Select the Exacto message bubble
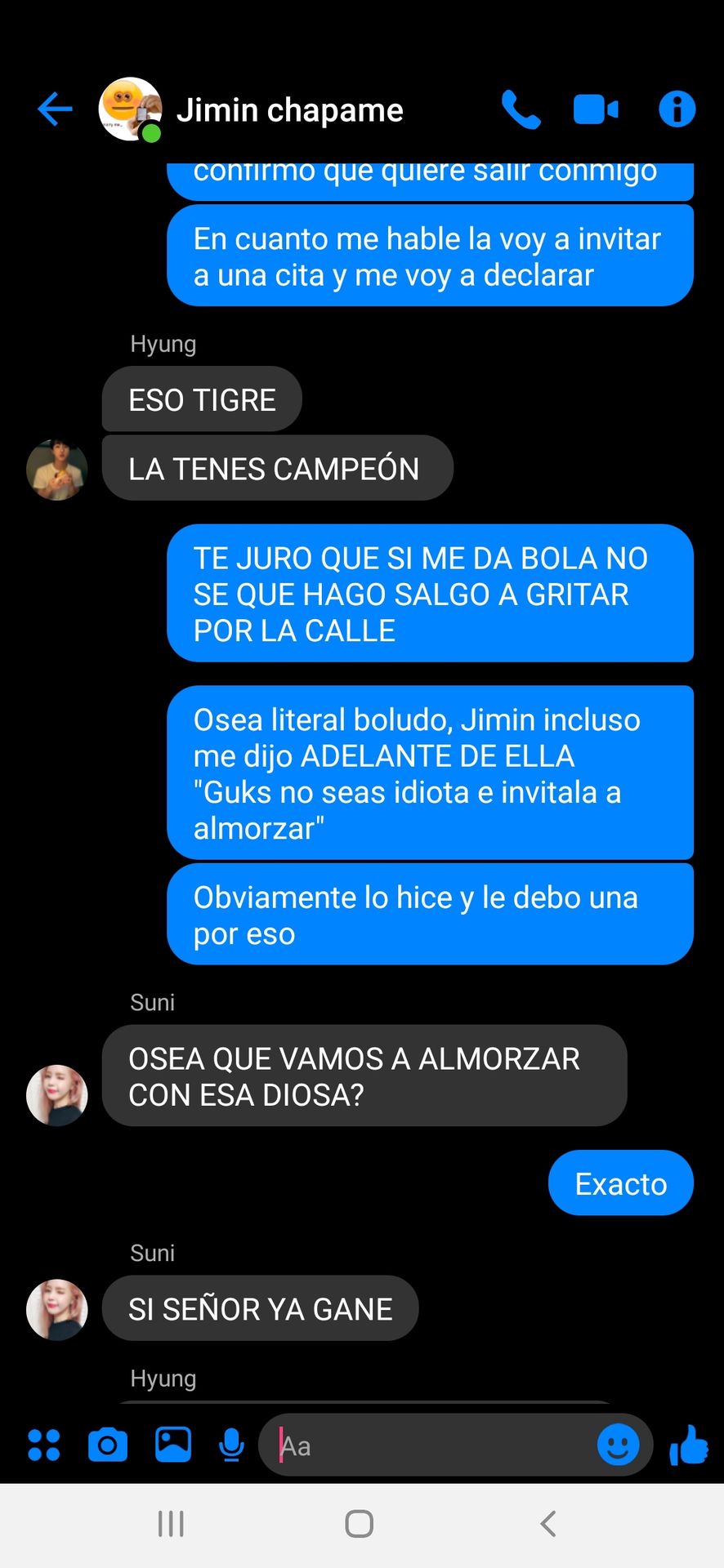This screenshot has height=1568, width=724. (621, 1183)
